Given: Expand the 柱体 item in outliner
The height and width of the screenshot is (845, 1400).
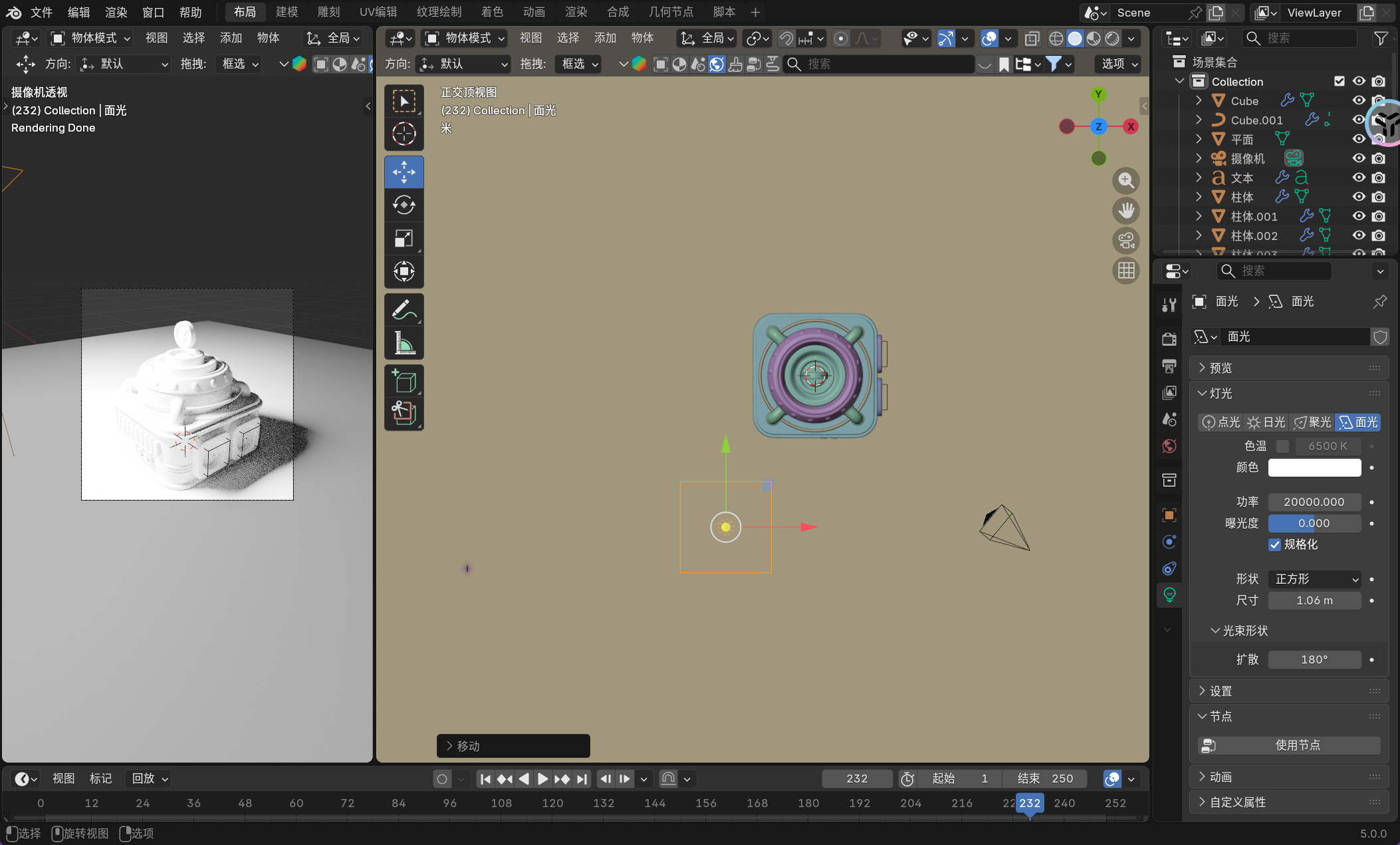Looking at the screenshot, I should click(1199, 197).
